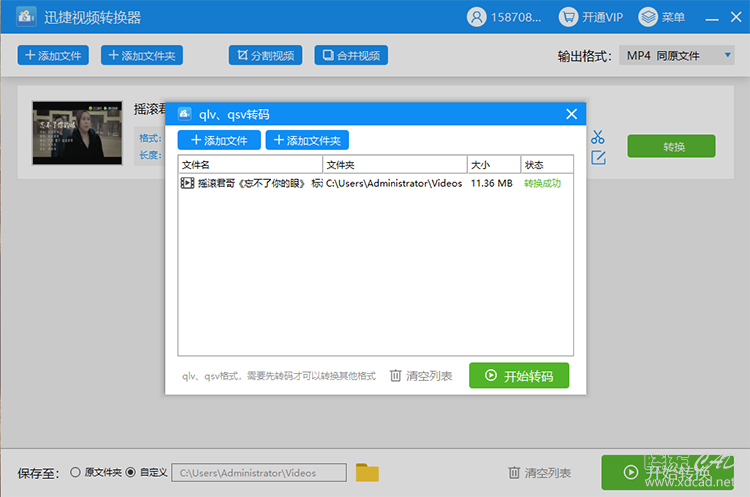Minimize the main window
The image size is (750, 497).
point(712,18)
